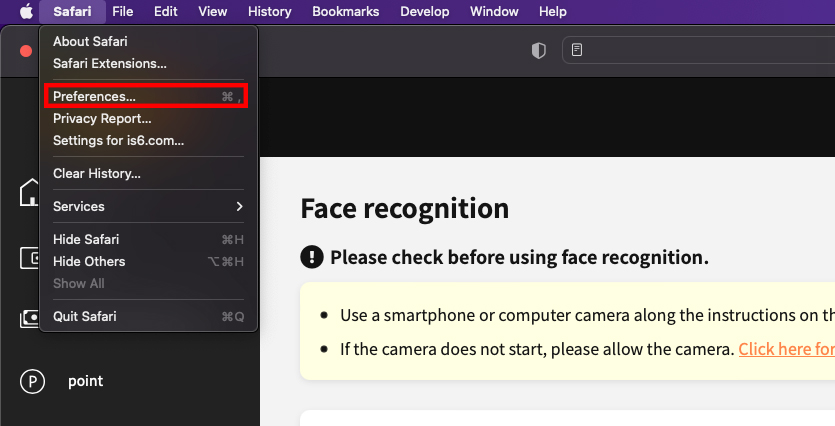Open the Safari menu bar item
835x426 pixels.
[x=72, y=11]
